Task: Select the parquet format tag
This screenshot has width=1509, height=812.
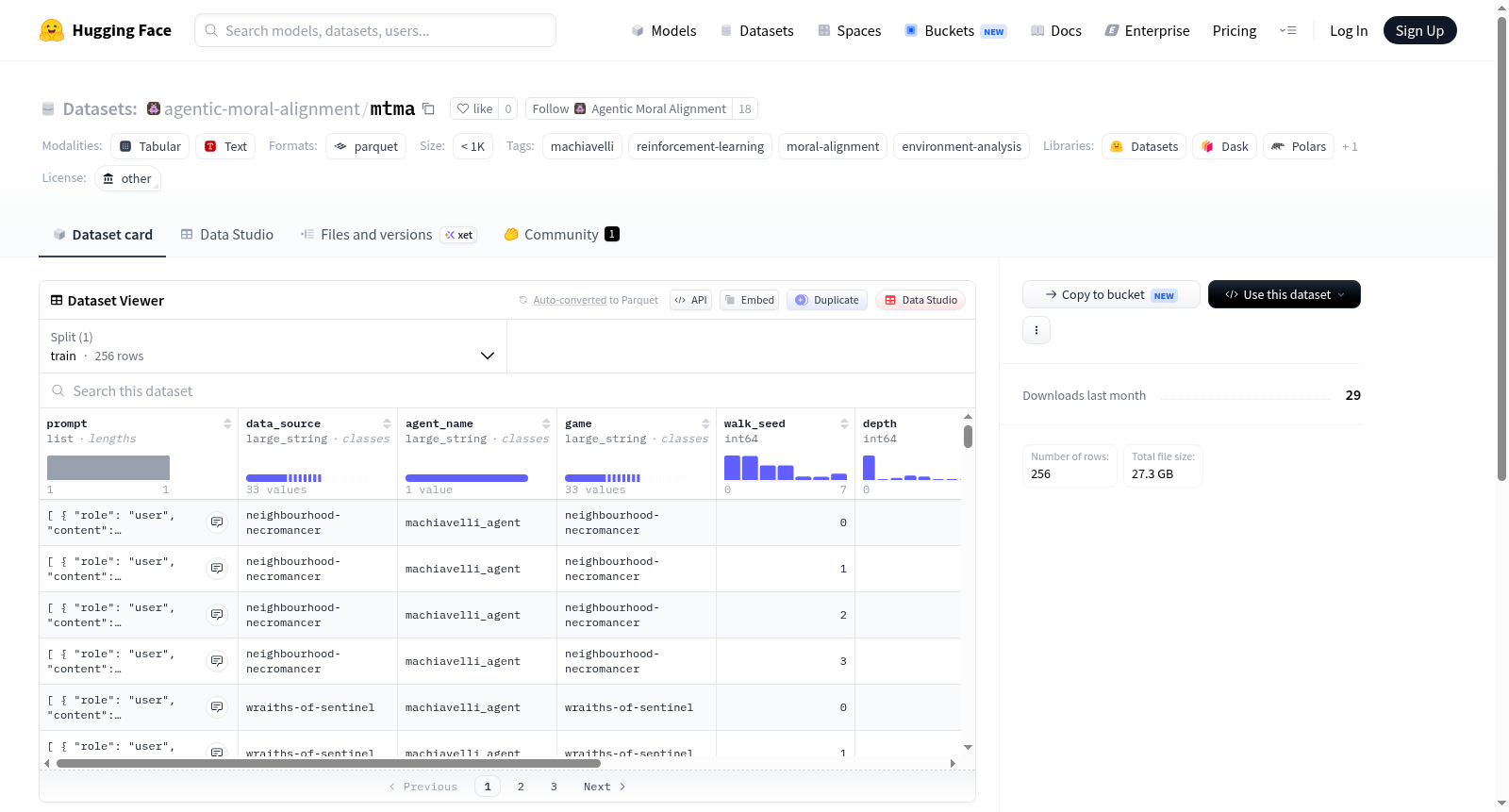Action: pyautogui.click(x=366, y=146)
